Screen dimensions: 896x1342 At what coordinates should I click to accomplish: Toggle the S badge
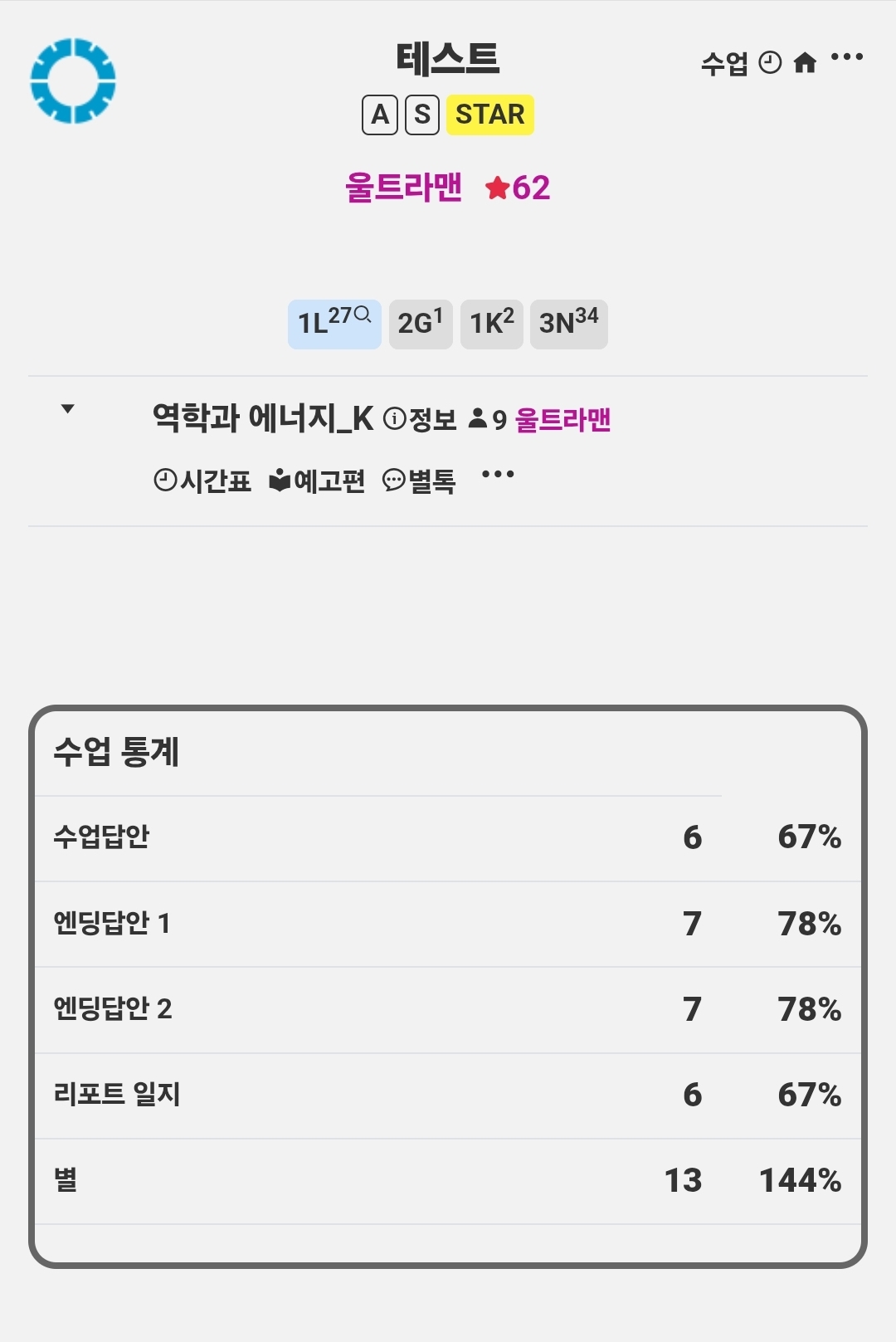[422, 115]
